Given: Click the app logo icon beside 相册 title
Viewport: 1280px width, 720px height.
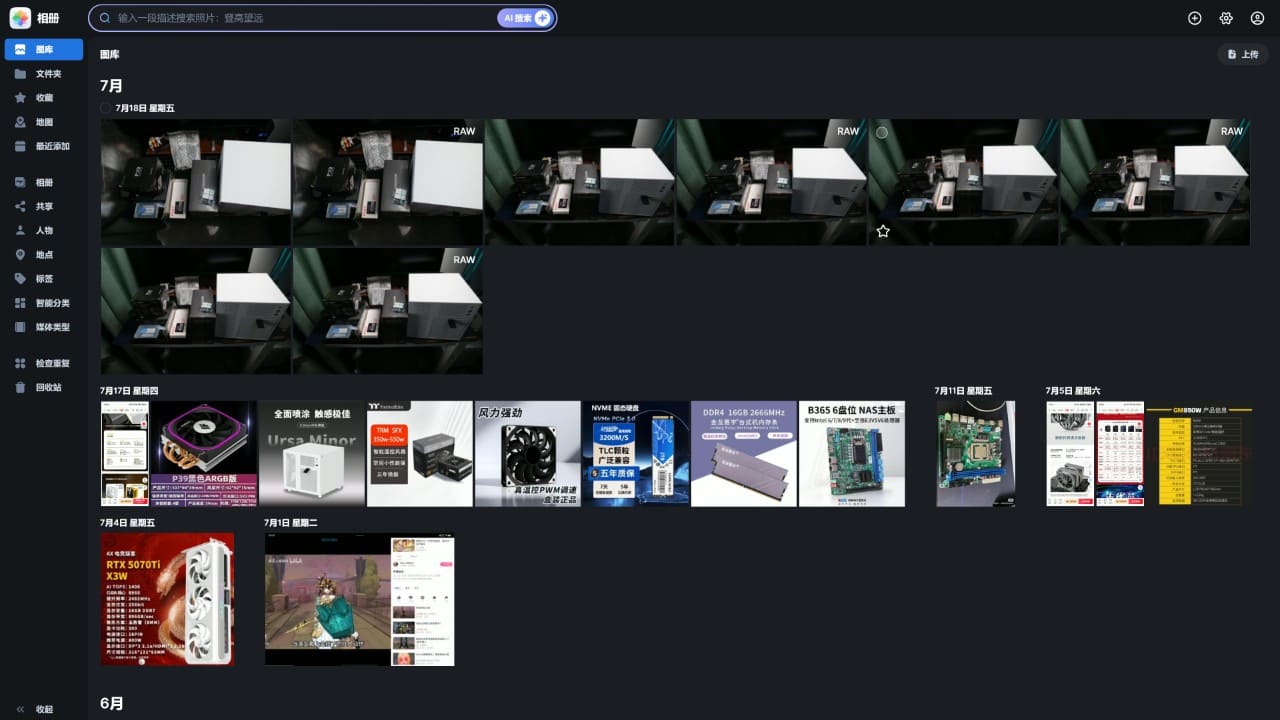Looking at the screenshot, I should click(x=20, y=18).
